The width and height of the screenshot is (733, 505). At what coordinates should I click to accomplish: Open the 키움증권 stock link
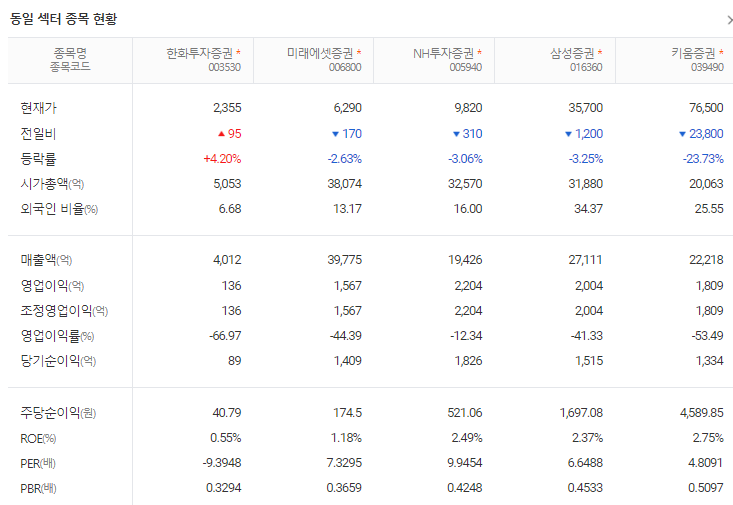pyautogui.click(x=693, y=53)
